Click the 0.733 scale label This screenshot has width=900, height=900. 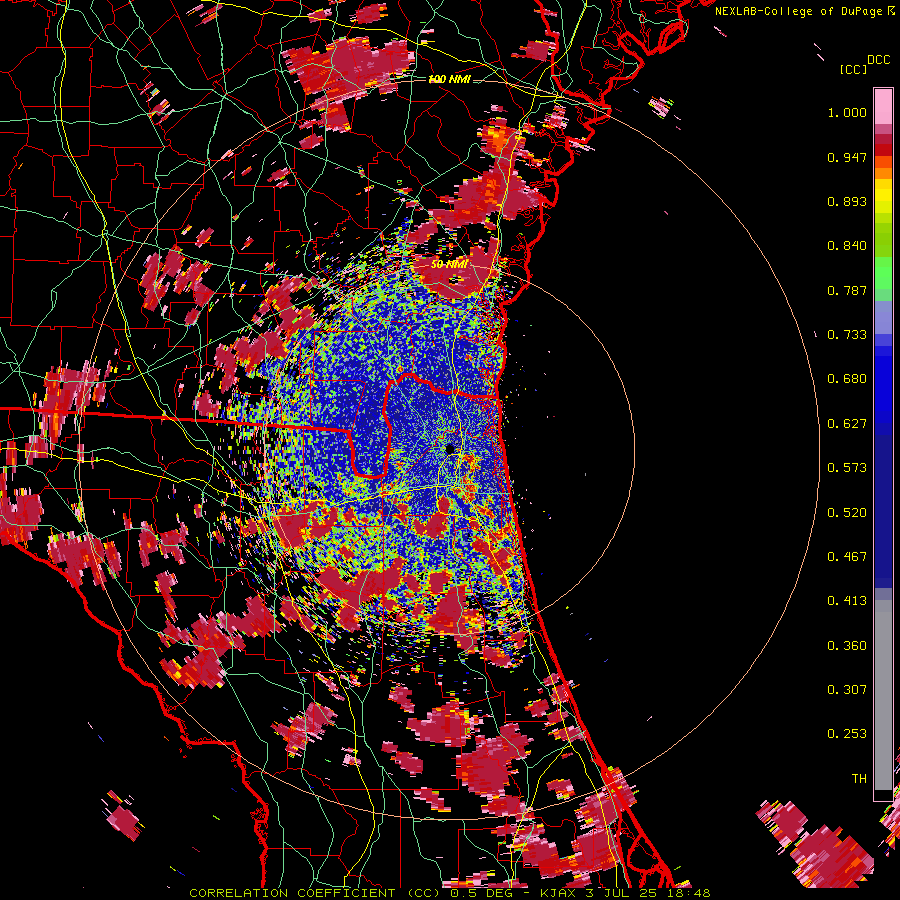(x=847, y=335)
